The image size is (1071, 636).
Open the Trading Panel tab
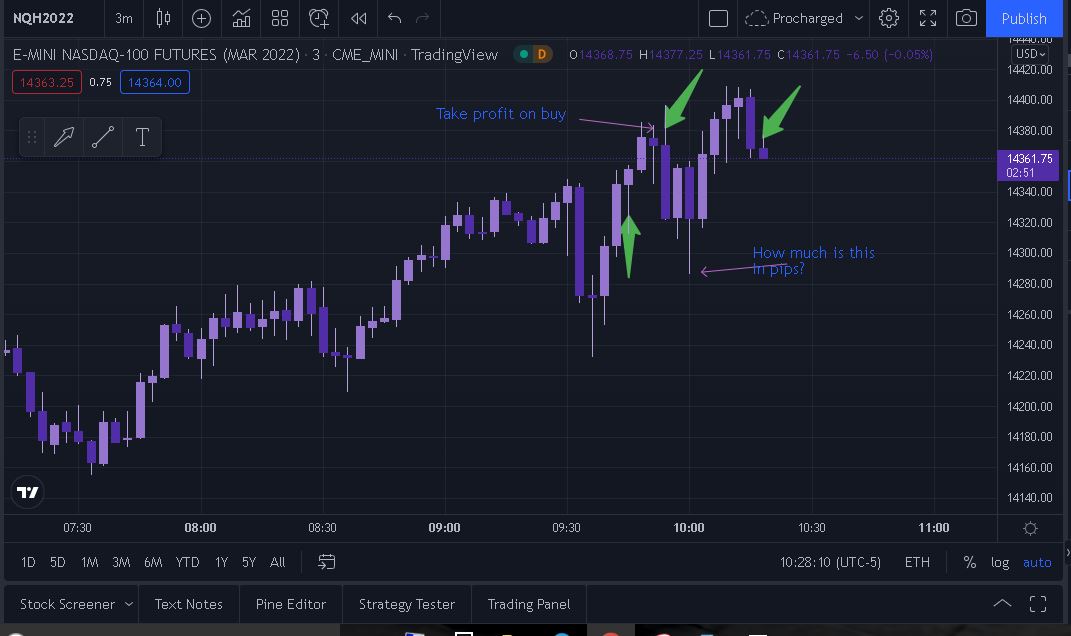click(x=529, y=605)
